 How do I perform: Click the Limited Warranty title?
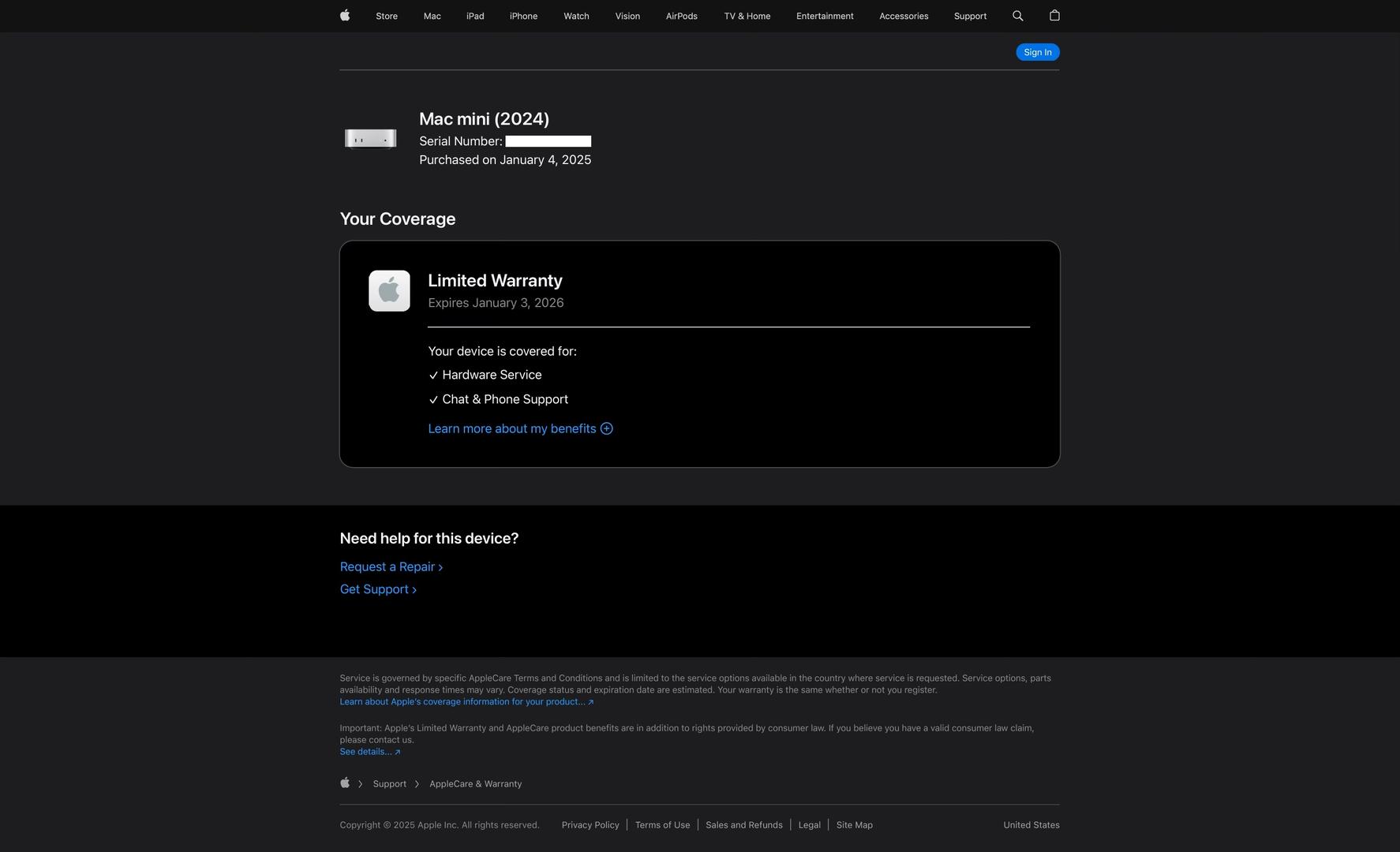[496, 280]
